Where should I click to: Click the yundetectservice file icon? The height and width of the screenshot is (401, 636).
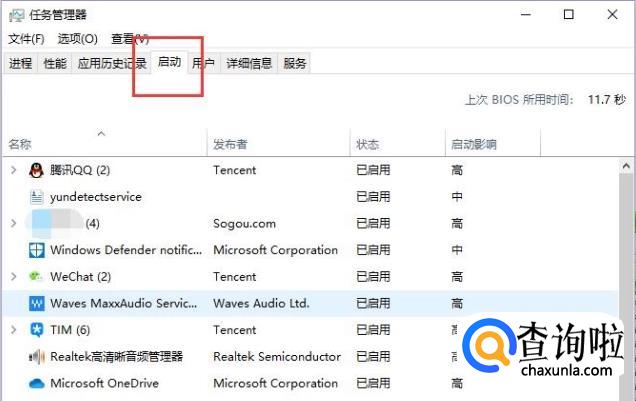37,197
